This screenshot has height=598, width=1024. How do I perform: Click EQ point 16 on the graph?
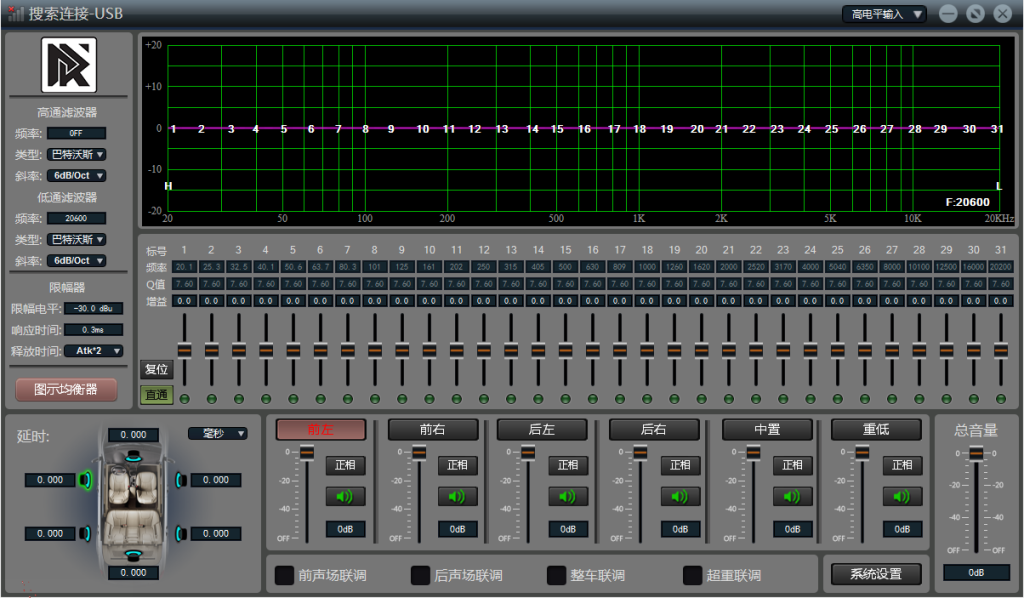point(584,129)
